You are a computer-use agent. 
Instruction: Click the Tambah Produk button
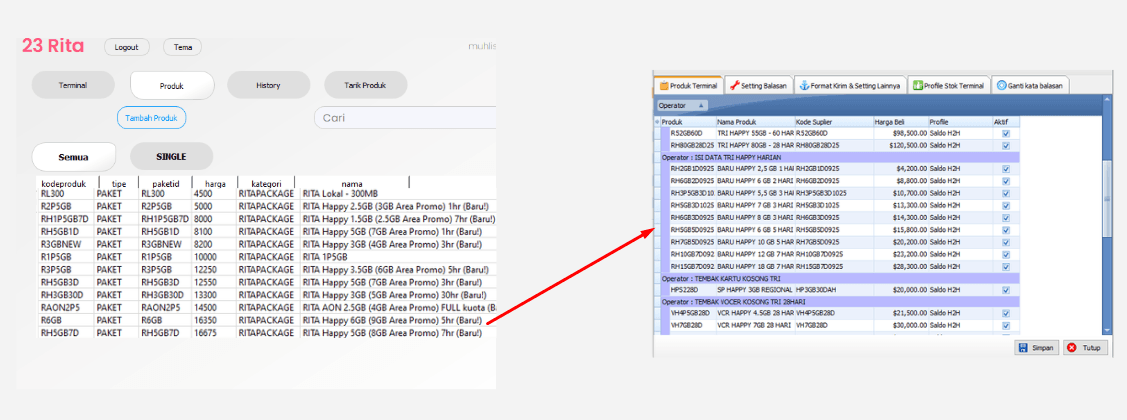pos(151,118)
